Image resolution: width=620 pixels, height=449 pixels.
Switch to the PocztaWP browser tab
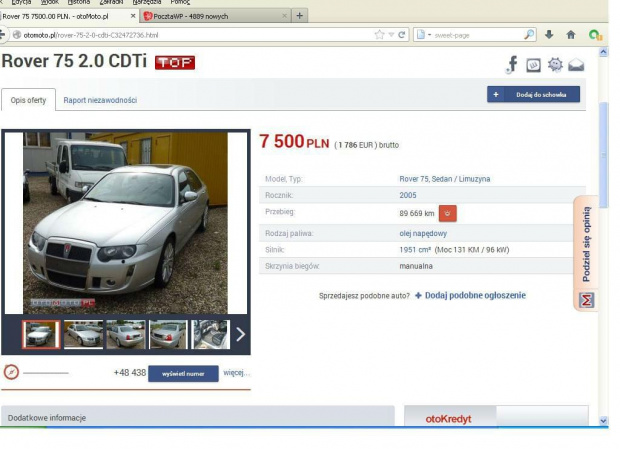tap(215, 16)
